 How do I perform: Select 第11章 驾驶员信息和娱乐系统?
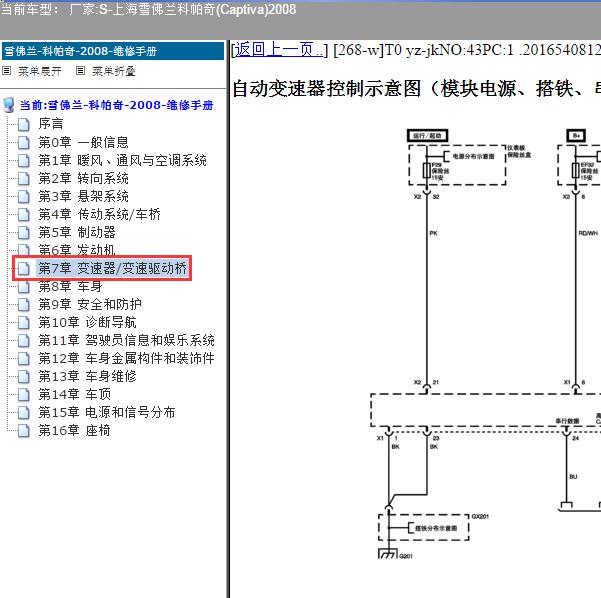pyautogui.click(x=126, y=340)
